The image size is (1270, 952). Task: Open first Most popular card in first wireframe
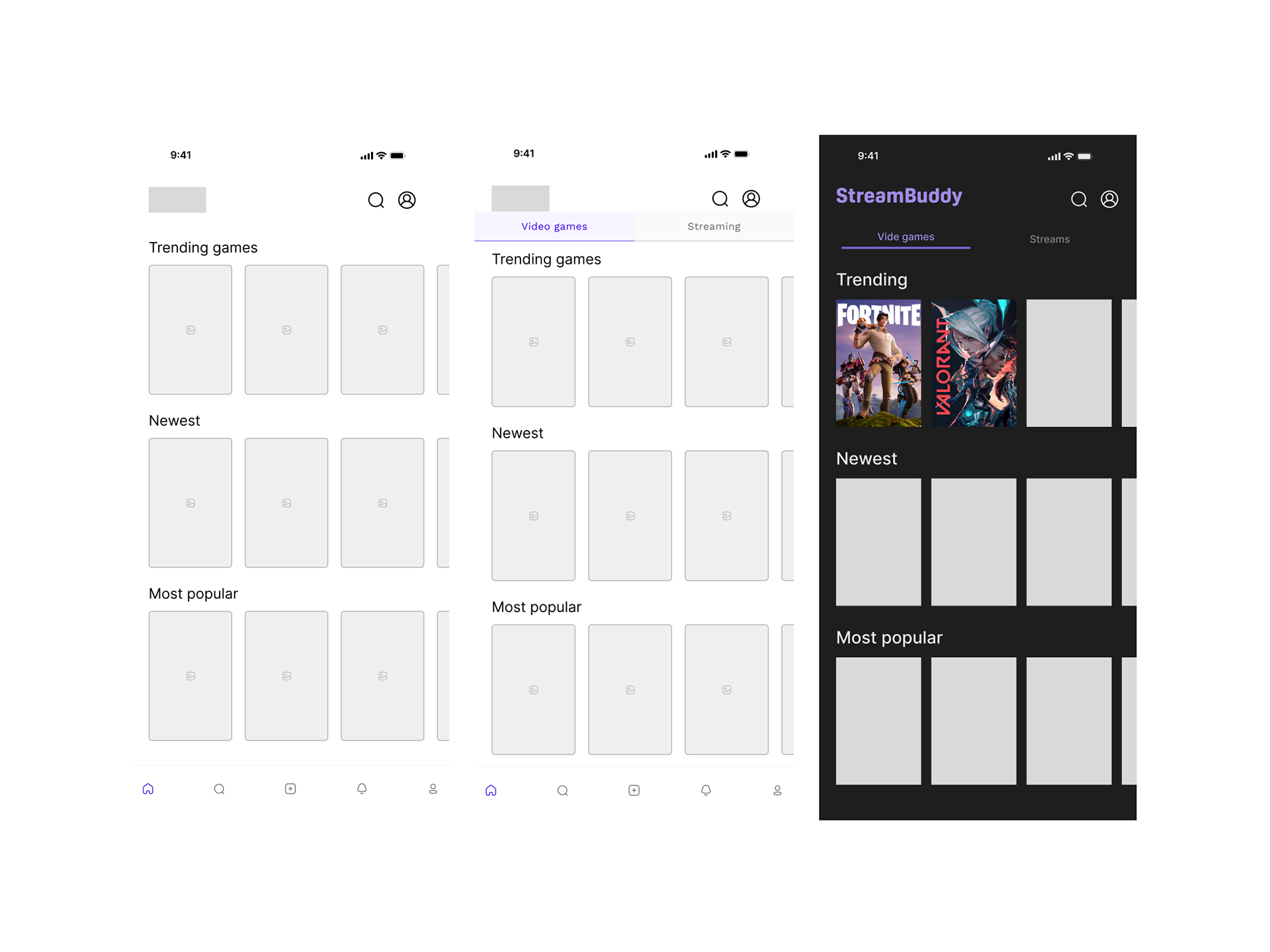tap(190, 676)
